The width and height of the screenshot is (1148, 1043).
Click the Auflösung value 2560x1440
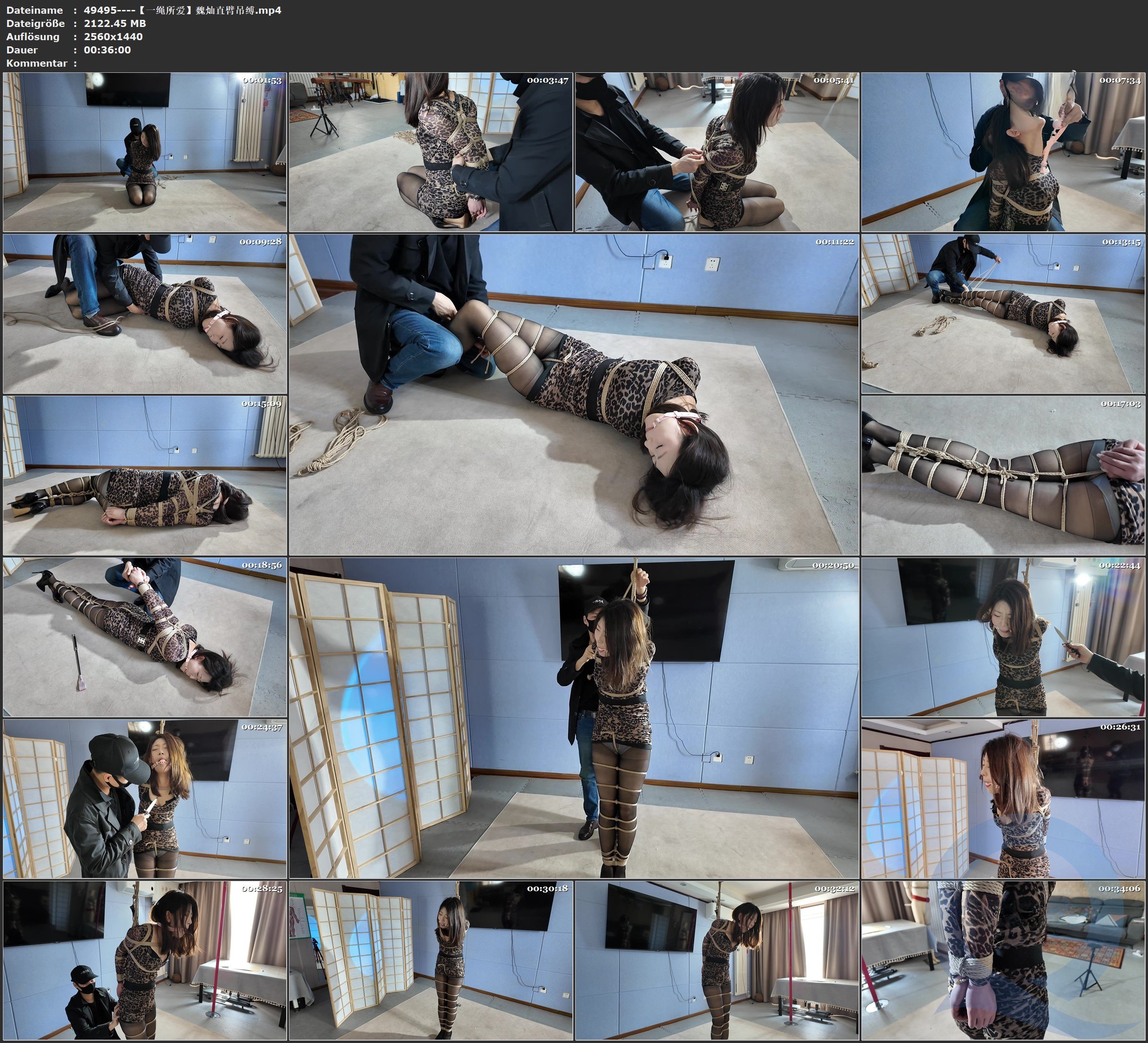click(113, 36)
